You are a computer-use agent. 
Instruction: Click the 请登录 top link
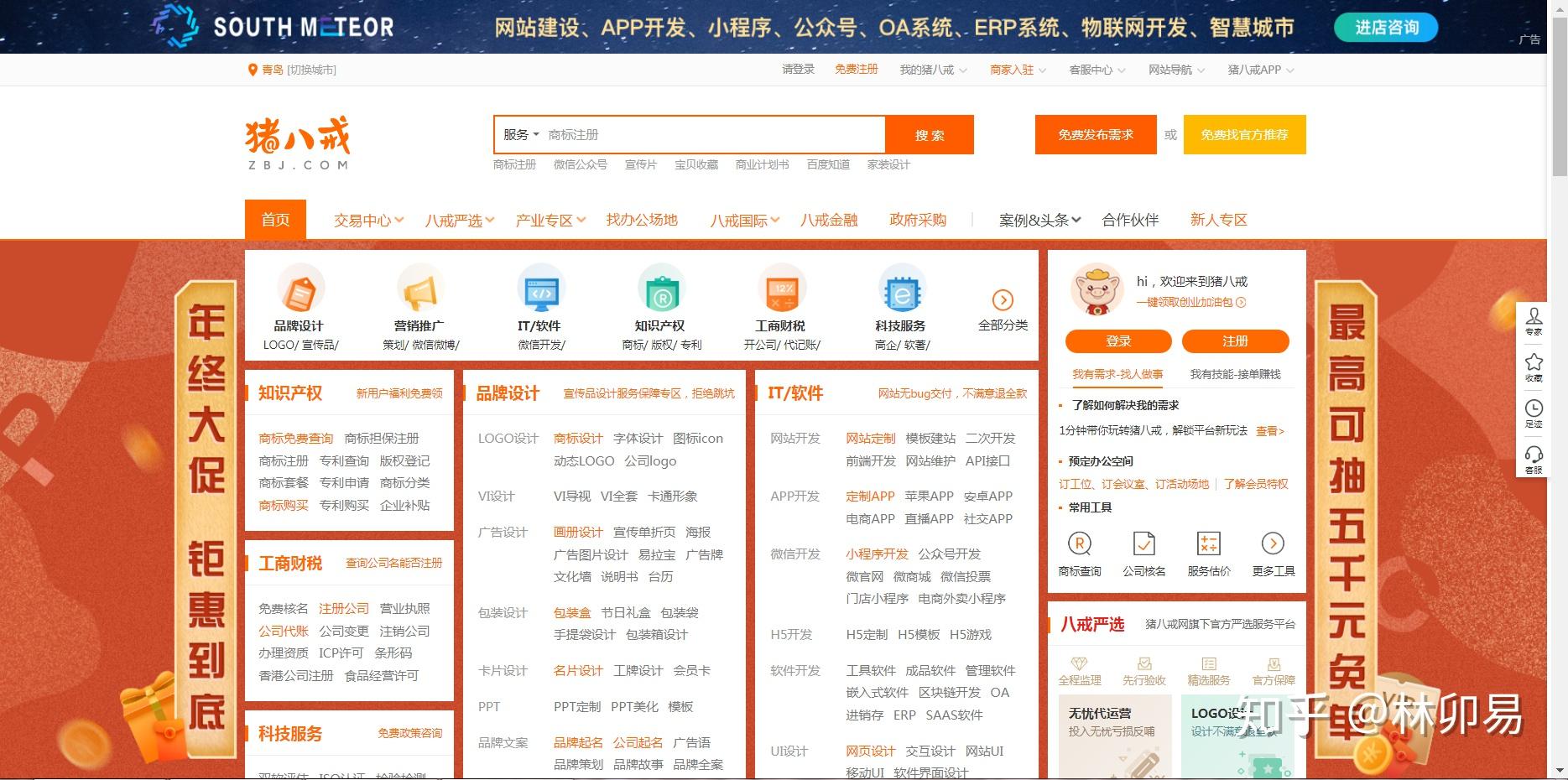pyautogui.click(x=798, y=70)
